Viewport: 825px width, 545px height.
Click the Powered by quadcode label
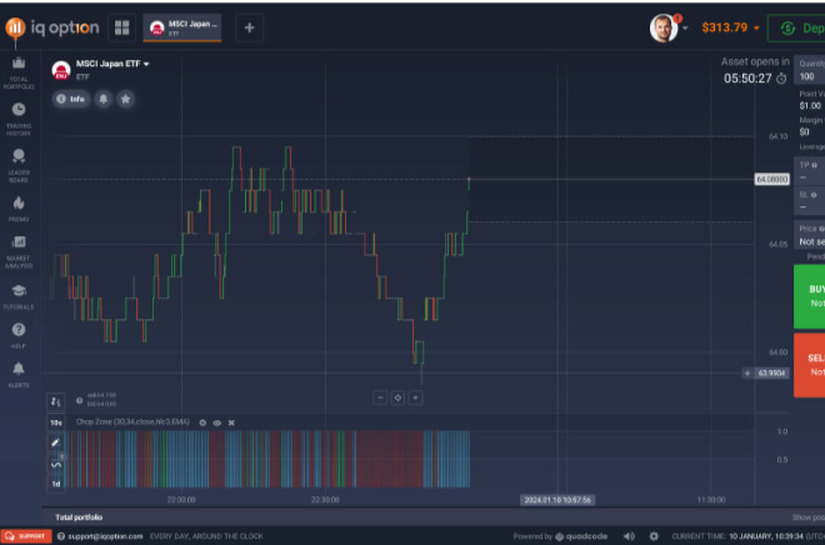click(x=560, y=537)
